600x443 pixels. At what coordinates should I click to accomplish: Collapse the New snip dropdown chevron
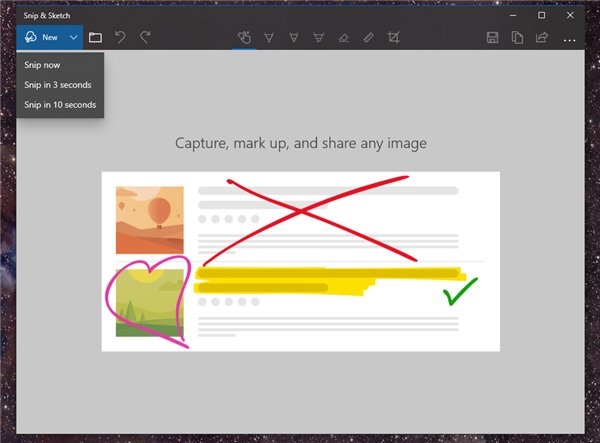[x=74, y=38]
